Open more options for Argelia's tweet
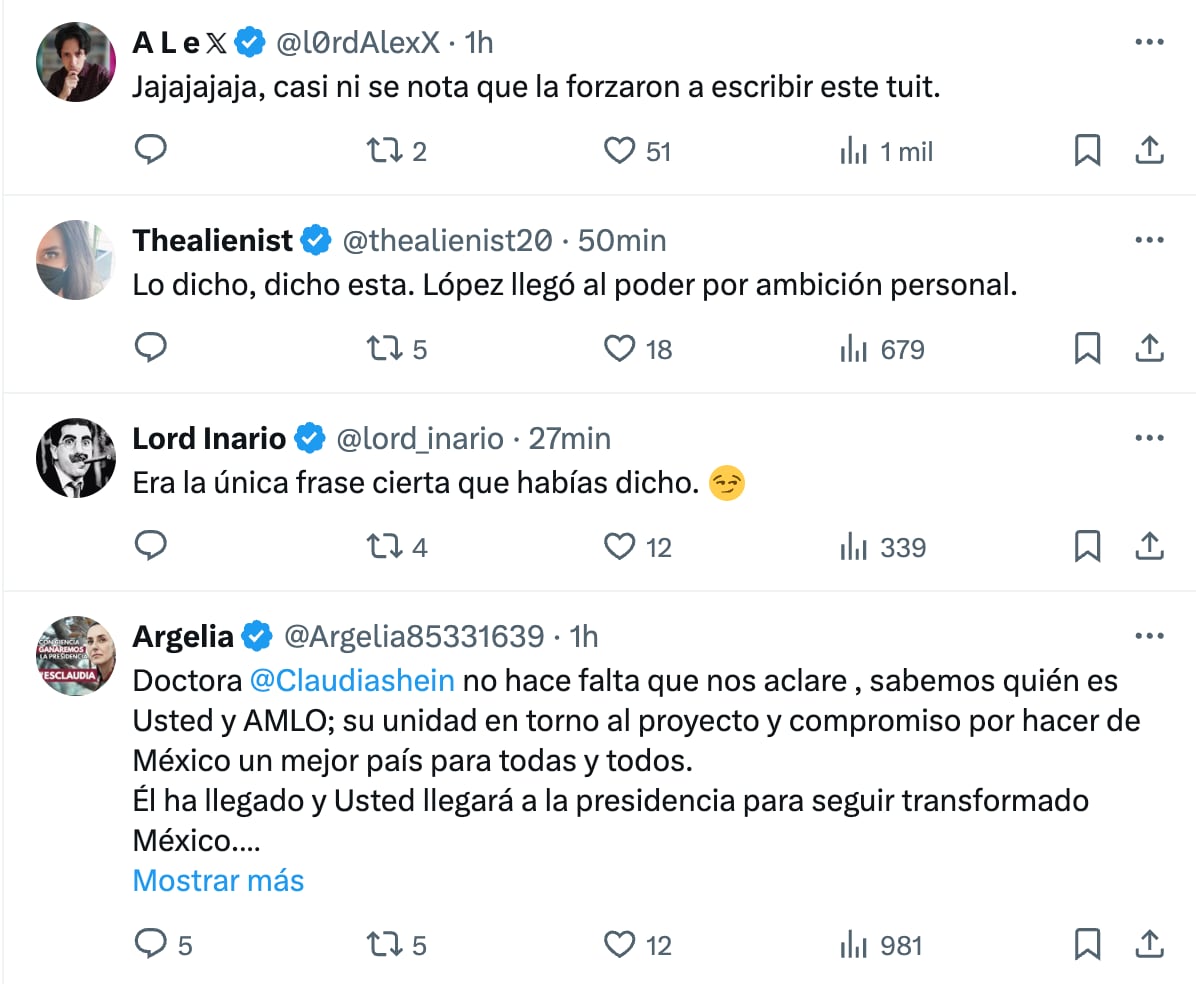Image resolution: width=1196 pixels, height=984 pixels. (x=1150, y=636)
